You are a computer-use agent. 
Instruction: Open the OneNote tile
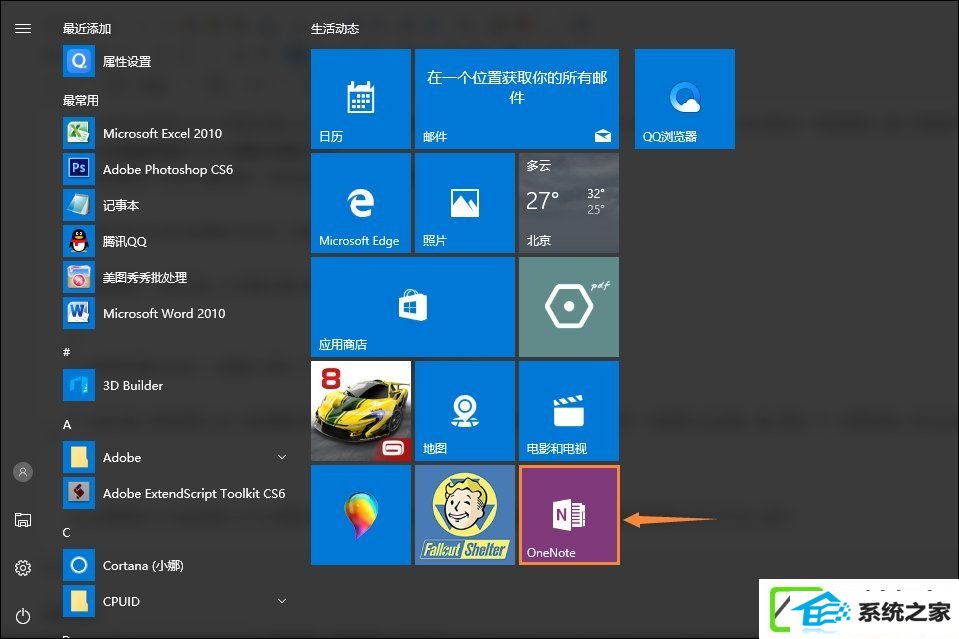point(569,515)
